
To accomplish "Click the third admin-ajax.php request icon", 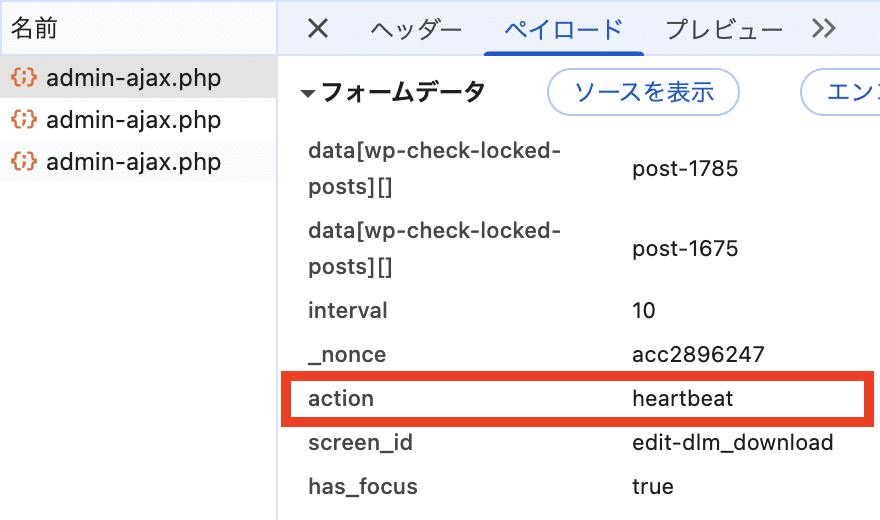I will coord(23,162).
